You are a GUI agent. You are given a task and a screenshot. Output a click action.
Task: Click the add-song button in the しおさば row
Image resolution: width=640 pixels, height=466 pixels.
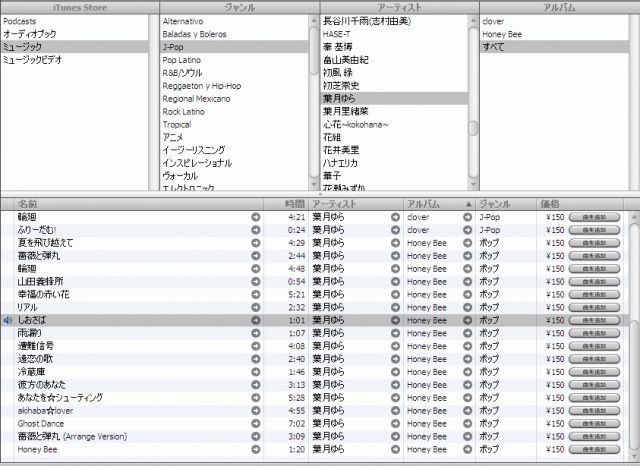pyautogui.click(x=594, y=320)
